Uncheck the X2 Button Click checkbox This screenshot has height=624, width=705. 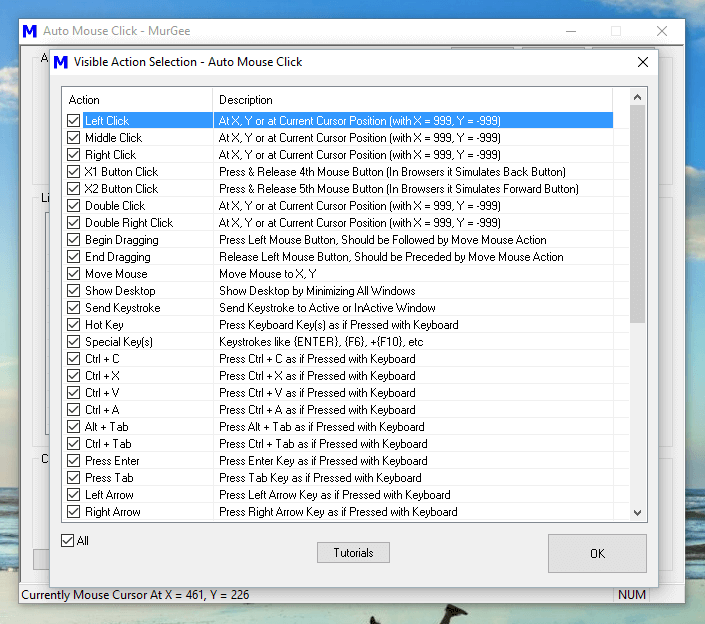click(73, 189)
